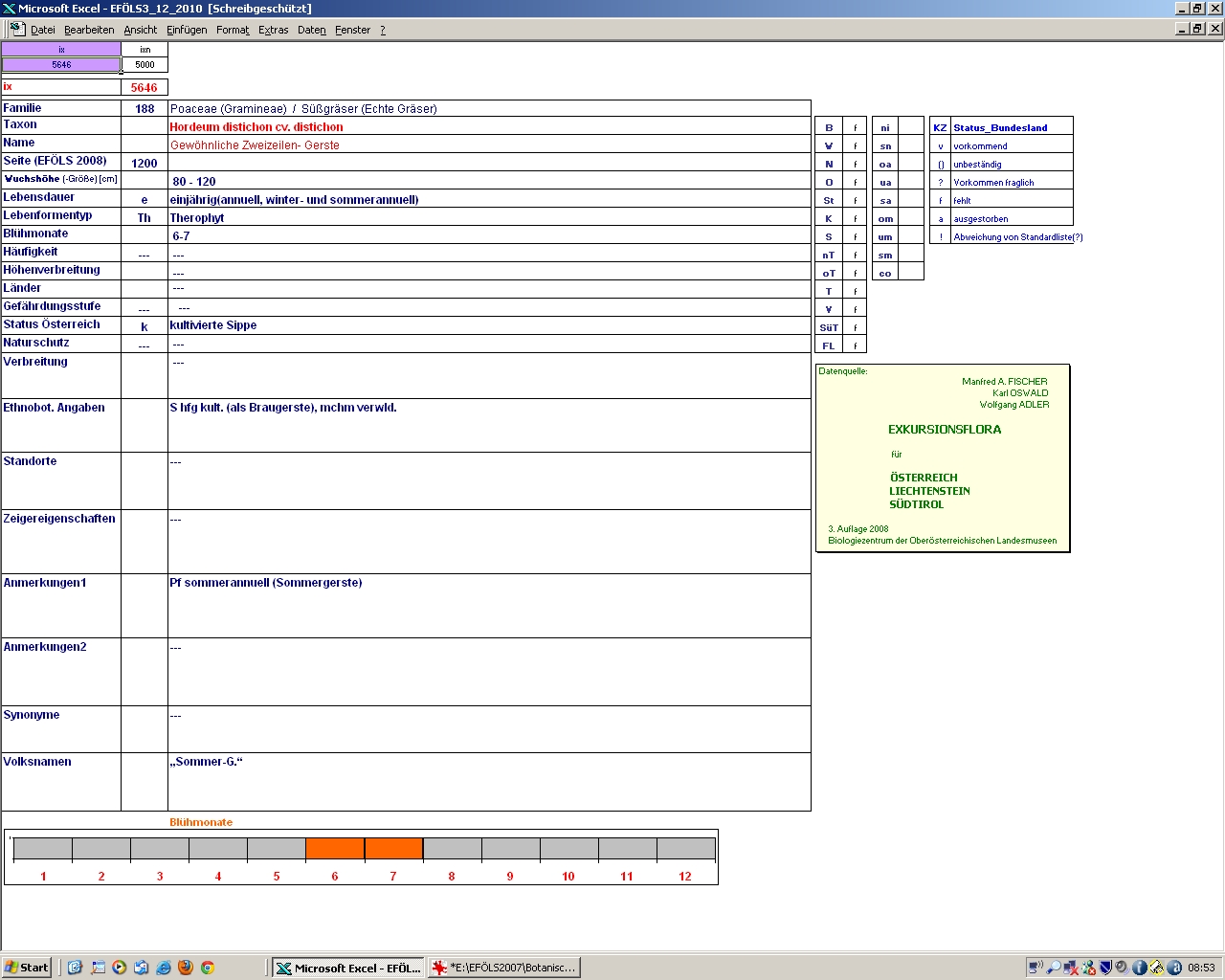The width and height of the screenshot is (1225, 980).
Task: Click the orange month 6 bar
Action: click(335, 849)
